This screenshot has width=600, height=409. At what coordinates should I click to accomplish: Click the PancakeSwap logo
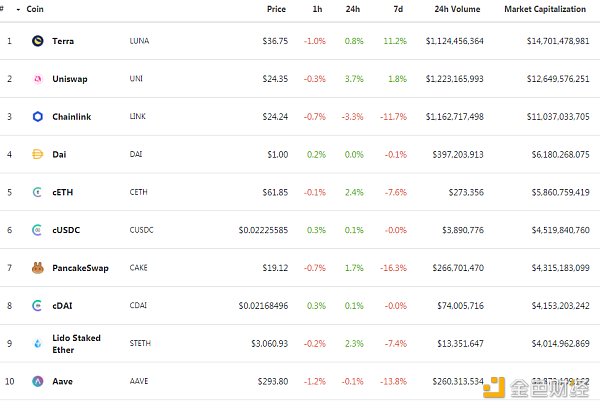point(38,267)
